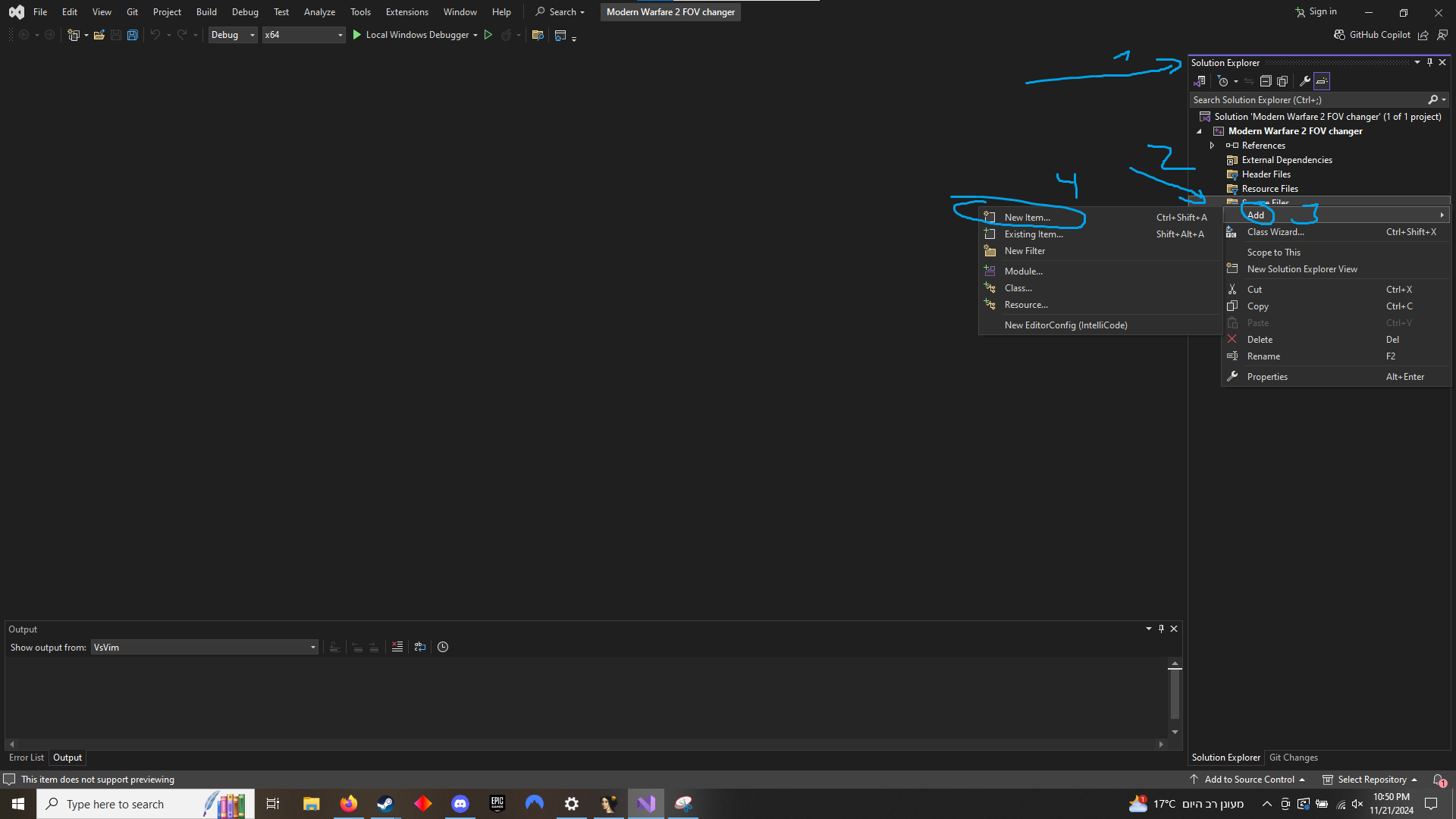Toggle Preview Selected Items in Solution Explorer
1456x819 pixels.
1322,81
